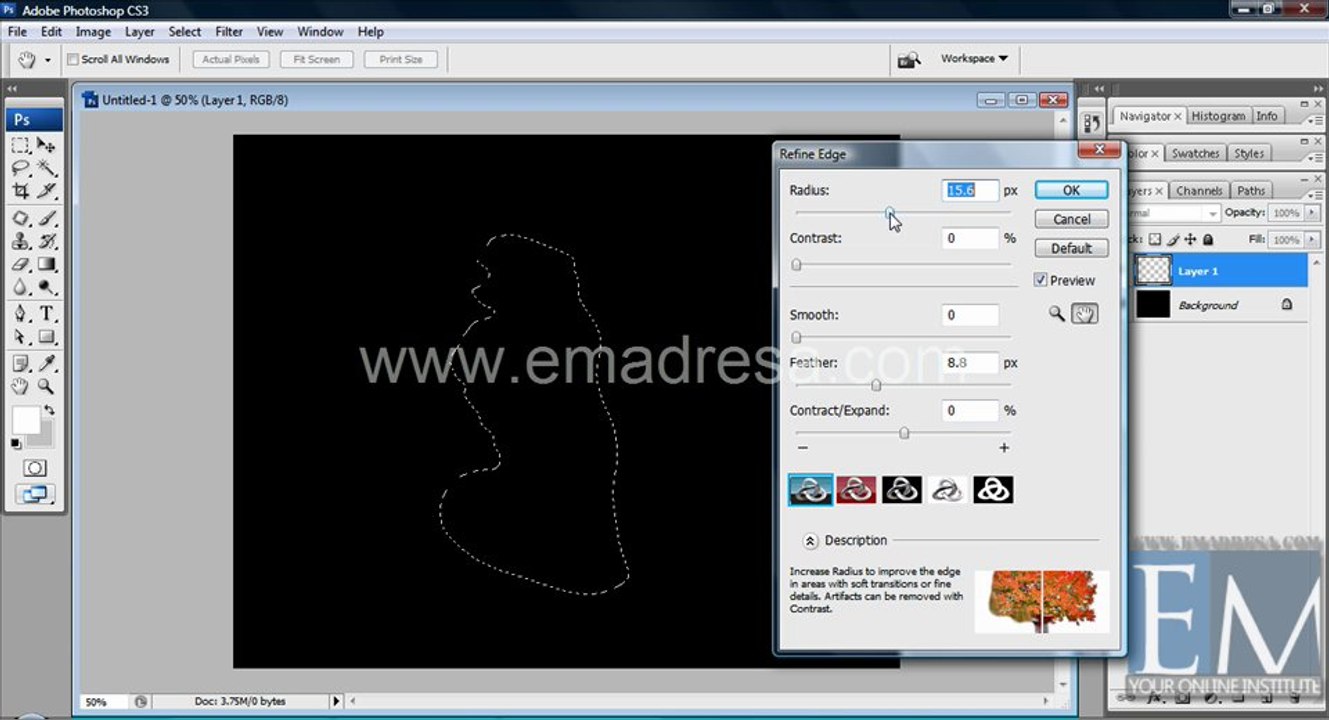Image resolution: width=1329 pixels, height=720 pixels.
Task: Select the Brush tool
Action: (46, 218)
